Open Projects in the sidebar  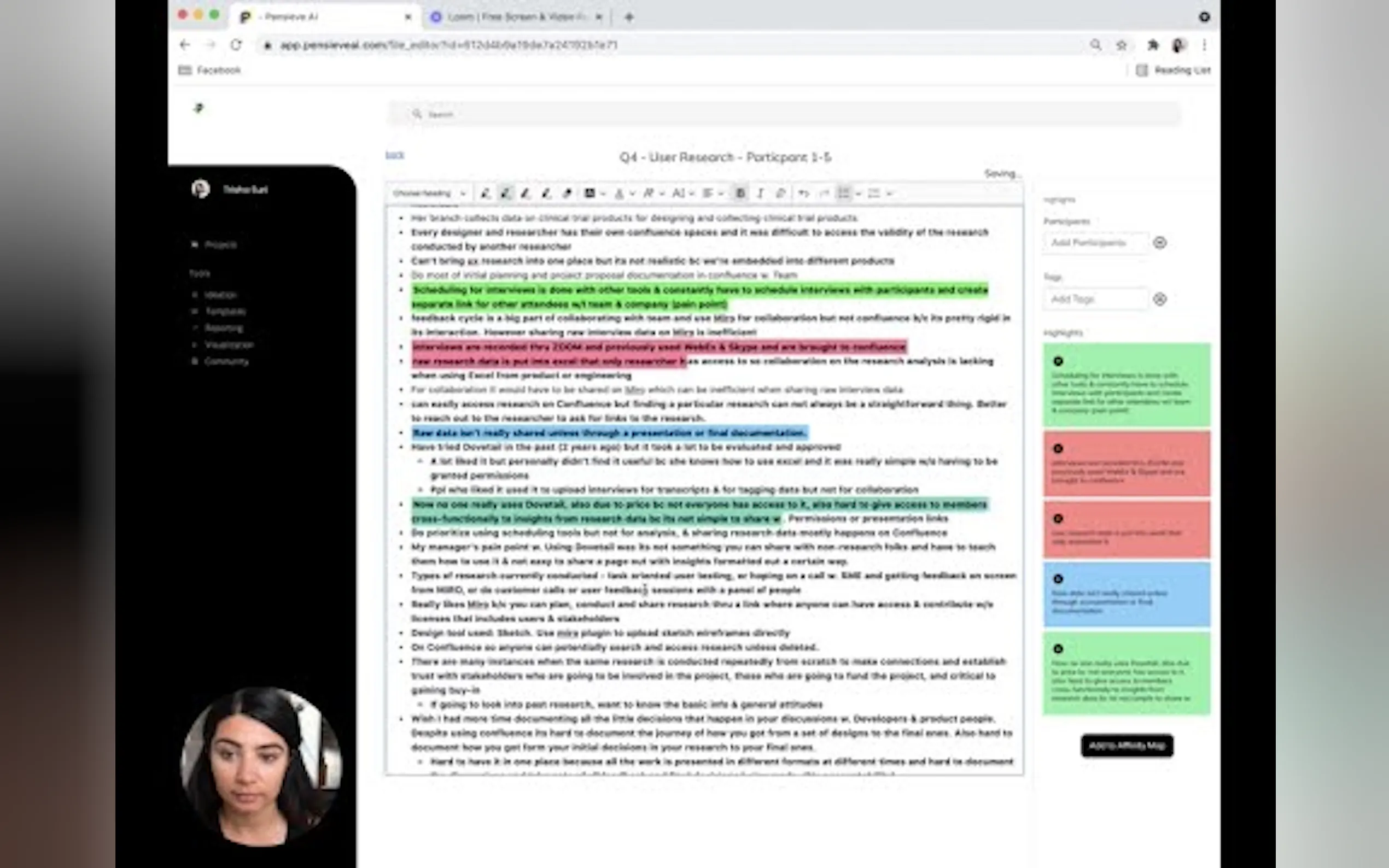pos(220,244)
